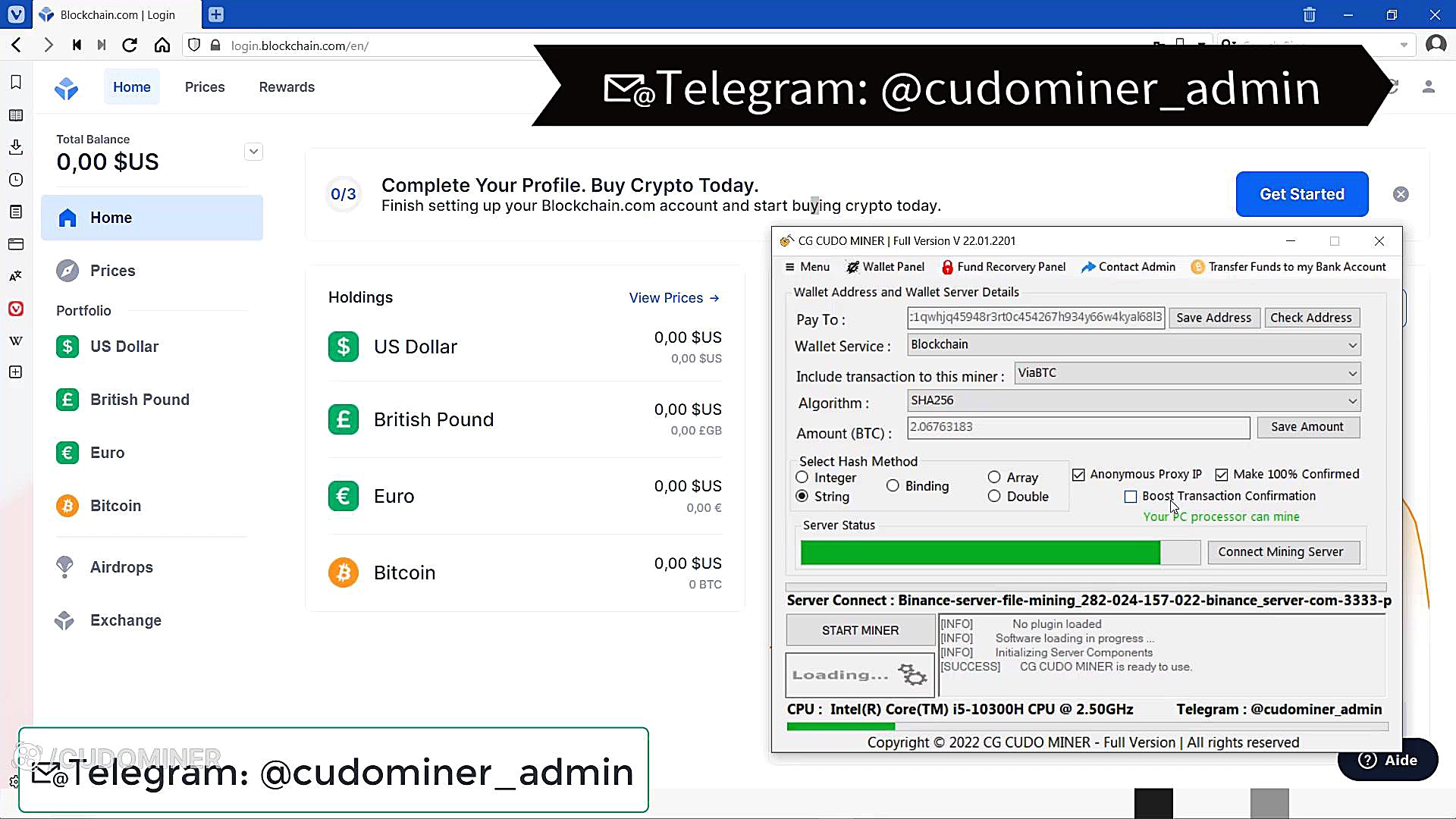Click the Get Started button
Screen dimensions: 1456x819
(1301, 194)
